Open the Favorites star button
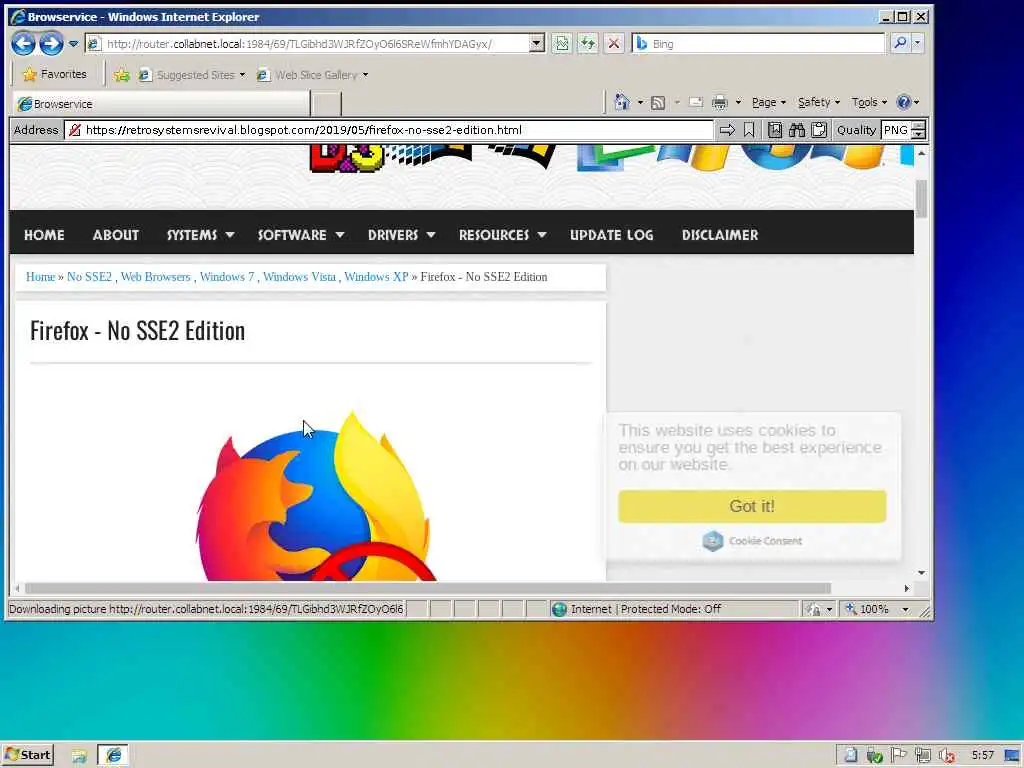The width and height of the screenshot is (1024, 768). point(55,74)
